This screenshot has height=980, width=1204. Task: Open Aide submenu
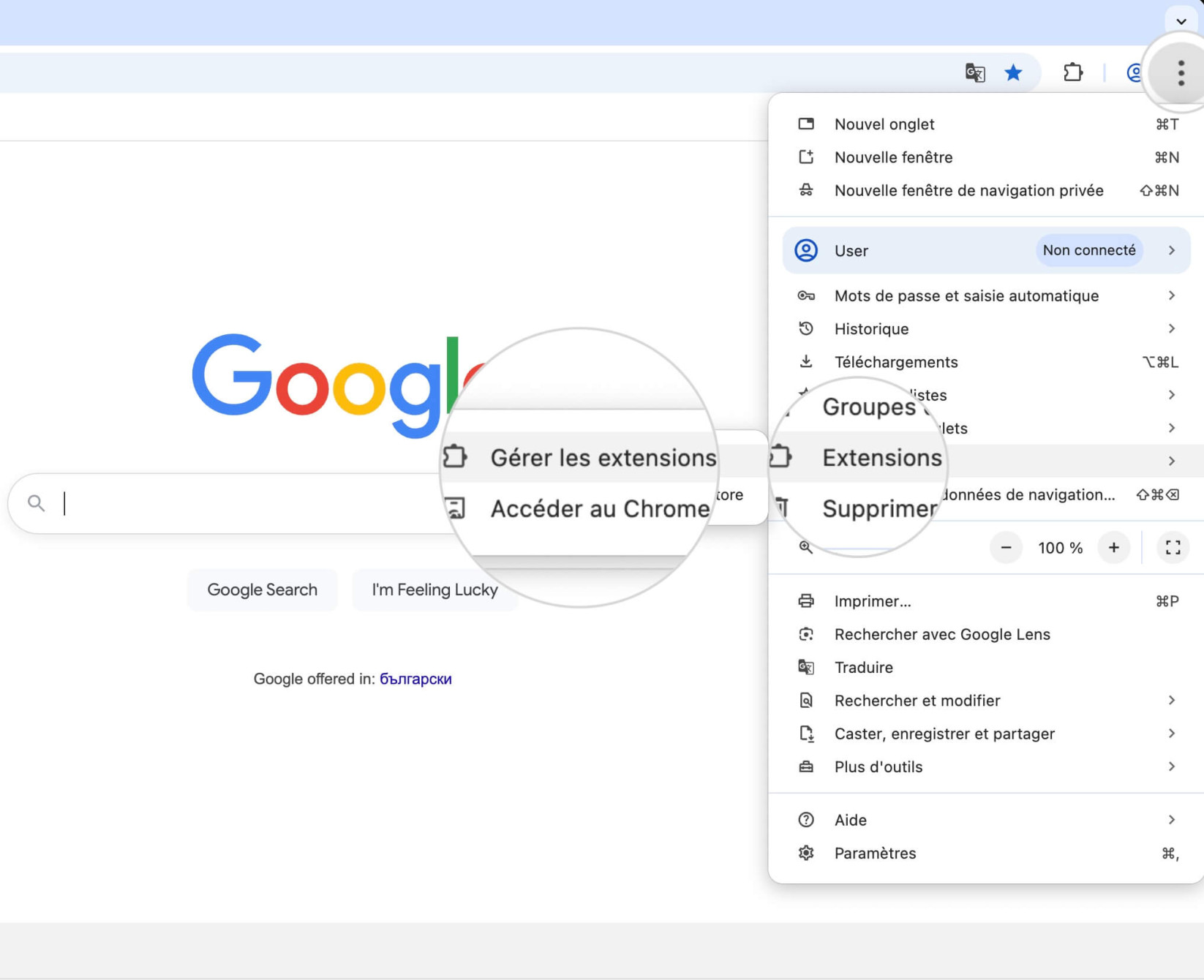(986, 820)
